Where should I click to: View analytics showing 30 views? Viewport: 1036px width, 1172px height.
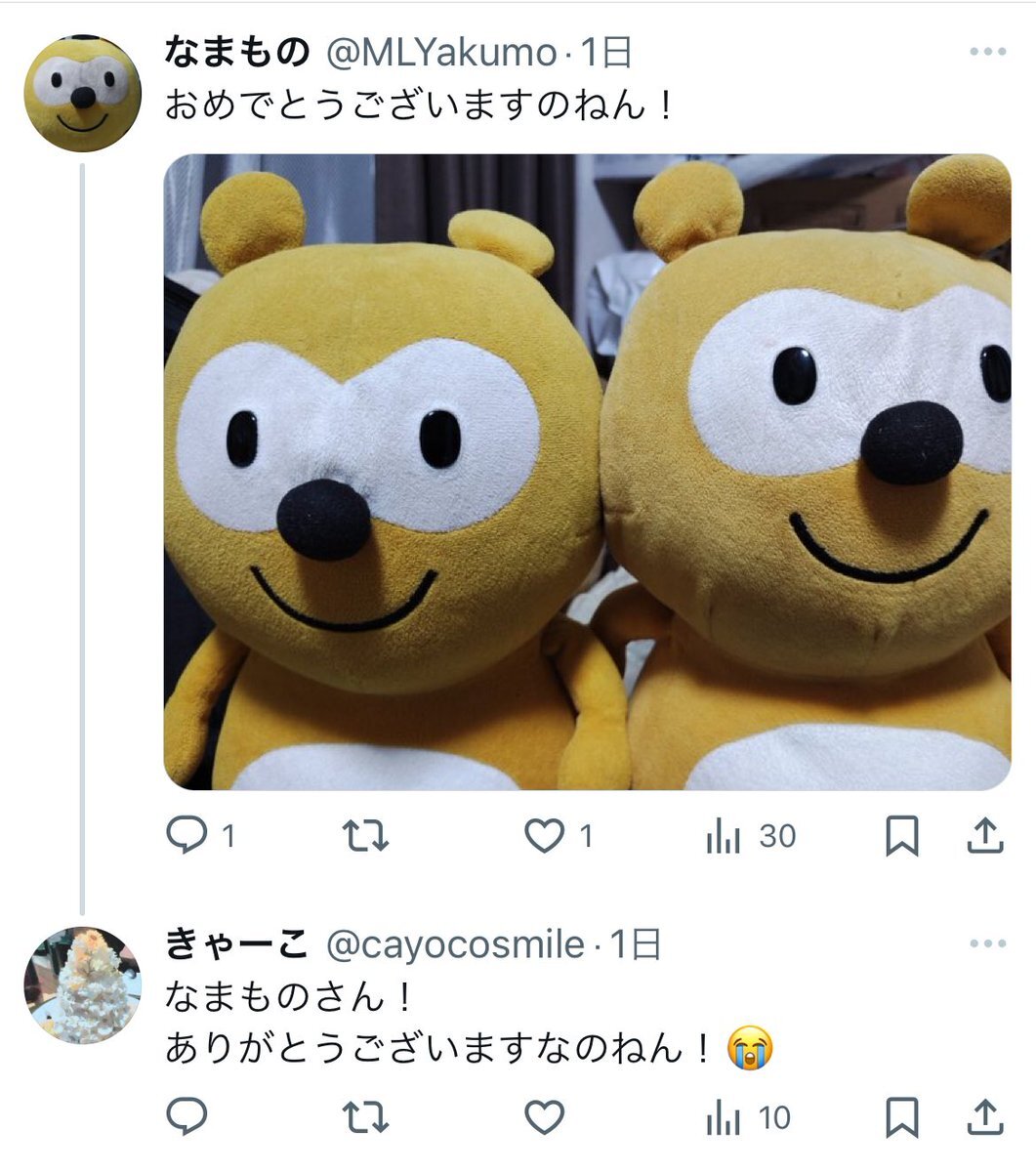[750, 837]
